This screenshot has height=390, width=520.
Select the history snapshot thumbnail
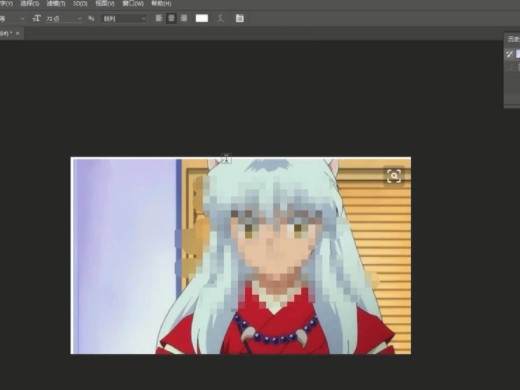[x=518, y=54]
